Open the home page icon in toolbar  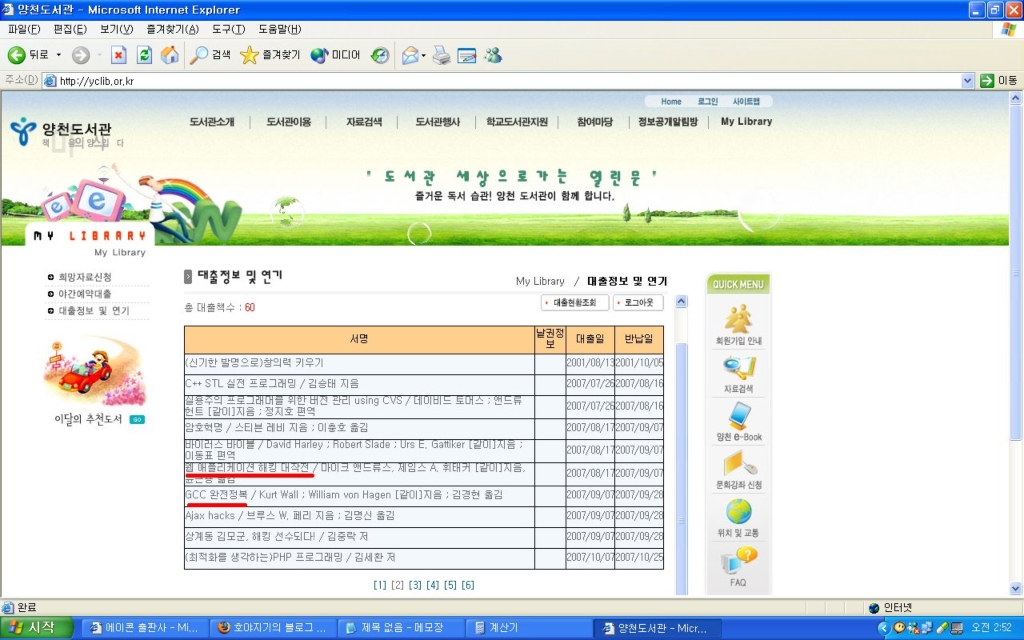pos(170,56)
